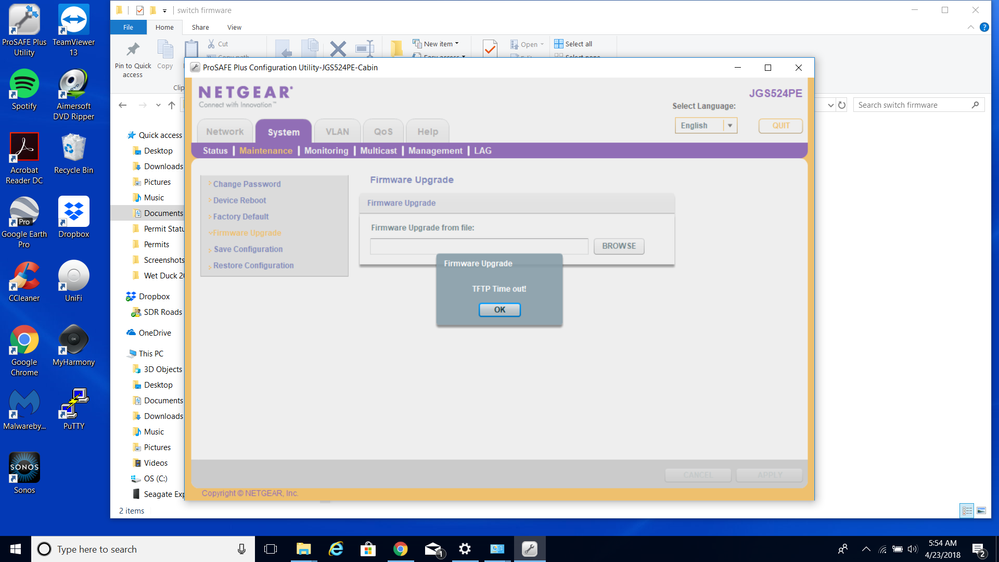Click the BROWSE button for firmware file

pyautogui.click(x=619, y=246)
